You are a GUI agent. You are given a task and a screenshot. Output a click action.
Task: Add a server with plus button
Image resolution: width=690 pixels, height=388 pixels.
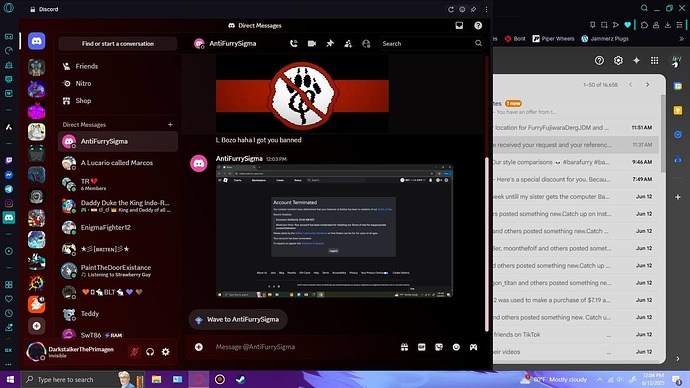coord(37,326)
